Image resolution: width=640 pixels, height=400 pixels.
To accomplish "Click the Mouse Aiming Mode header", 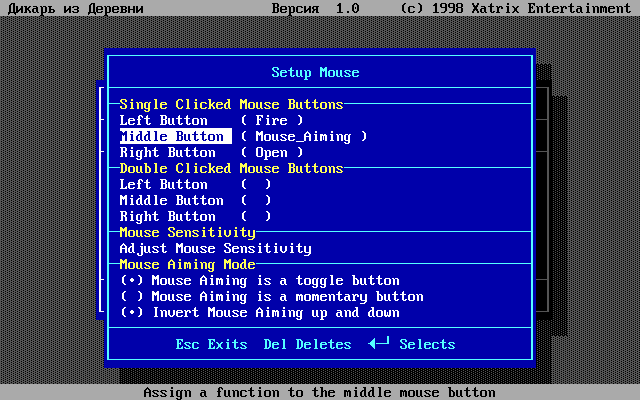I will coord(187,264).
